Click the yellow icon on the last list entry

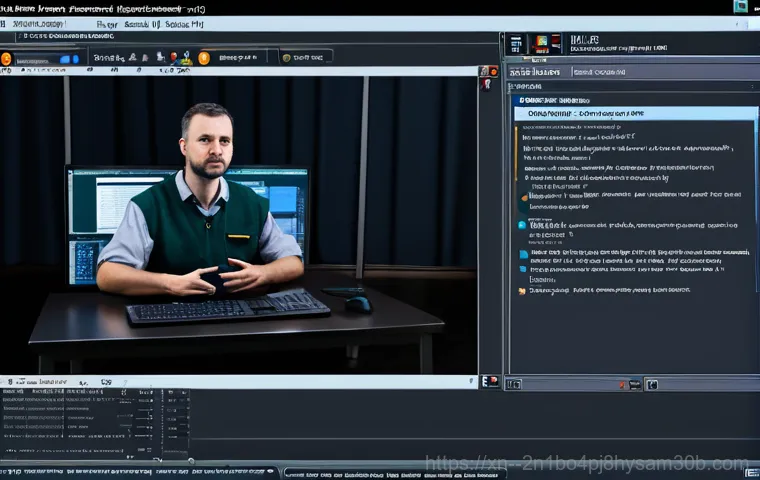coord(522,291)
